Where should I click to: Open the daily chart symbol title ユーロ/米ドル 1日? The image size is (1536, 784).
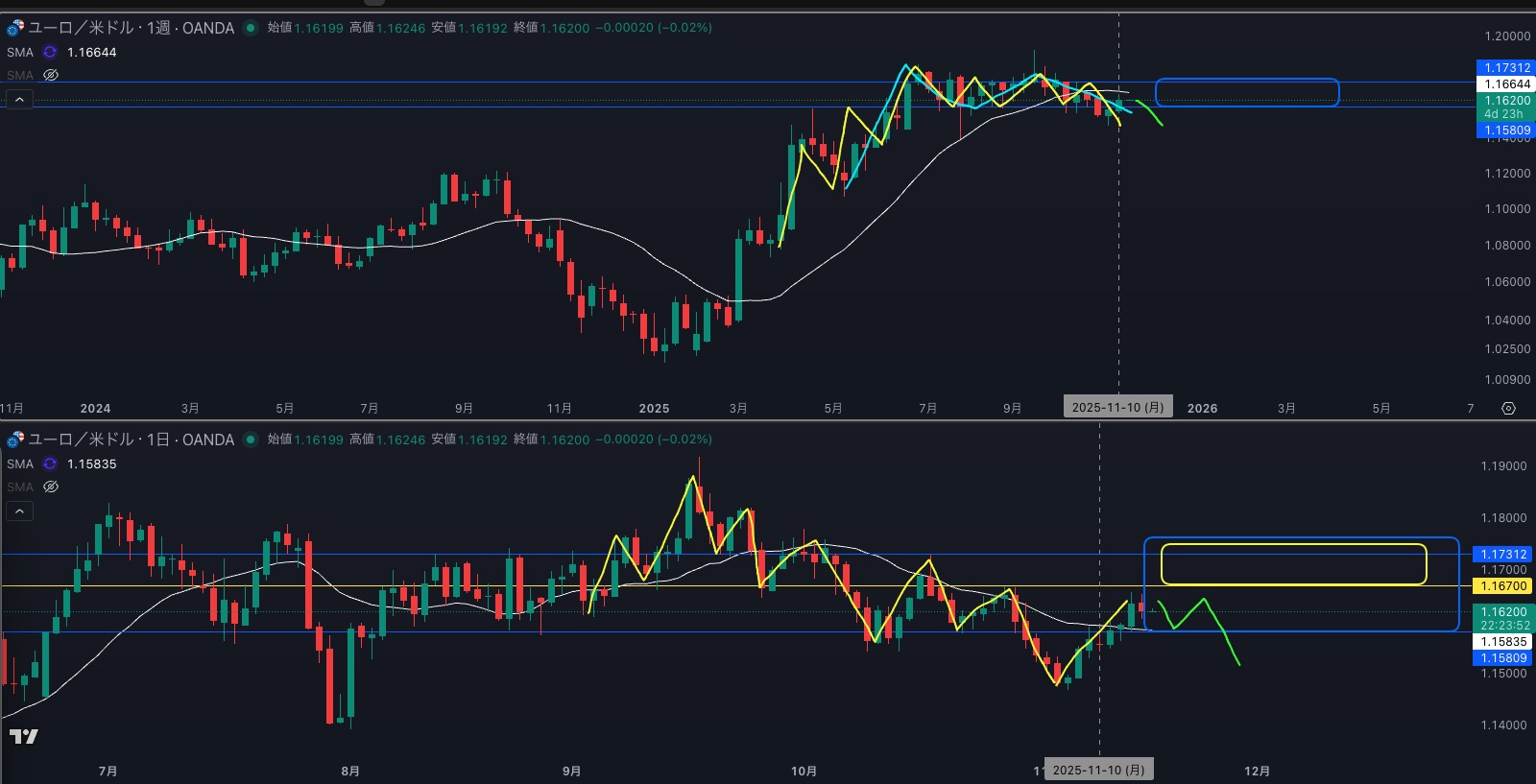pyautogui.click(x=131, y=440)
